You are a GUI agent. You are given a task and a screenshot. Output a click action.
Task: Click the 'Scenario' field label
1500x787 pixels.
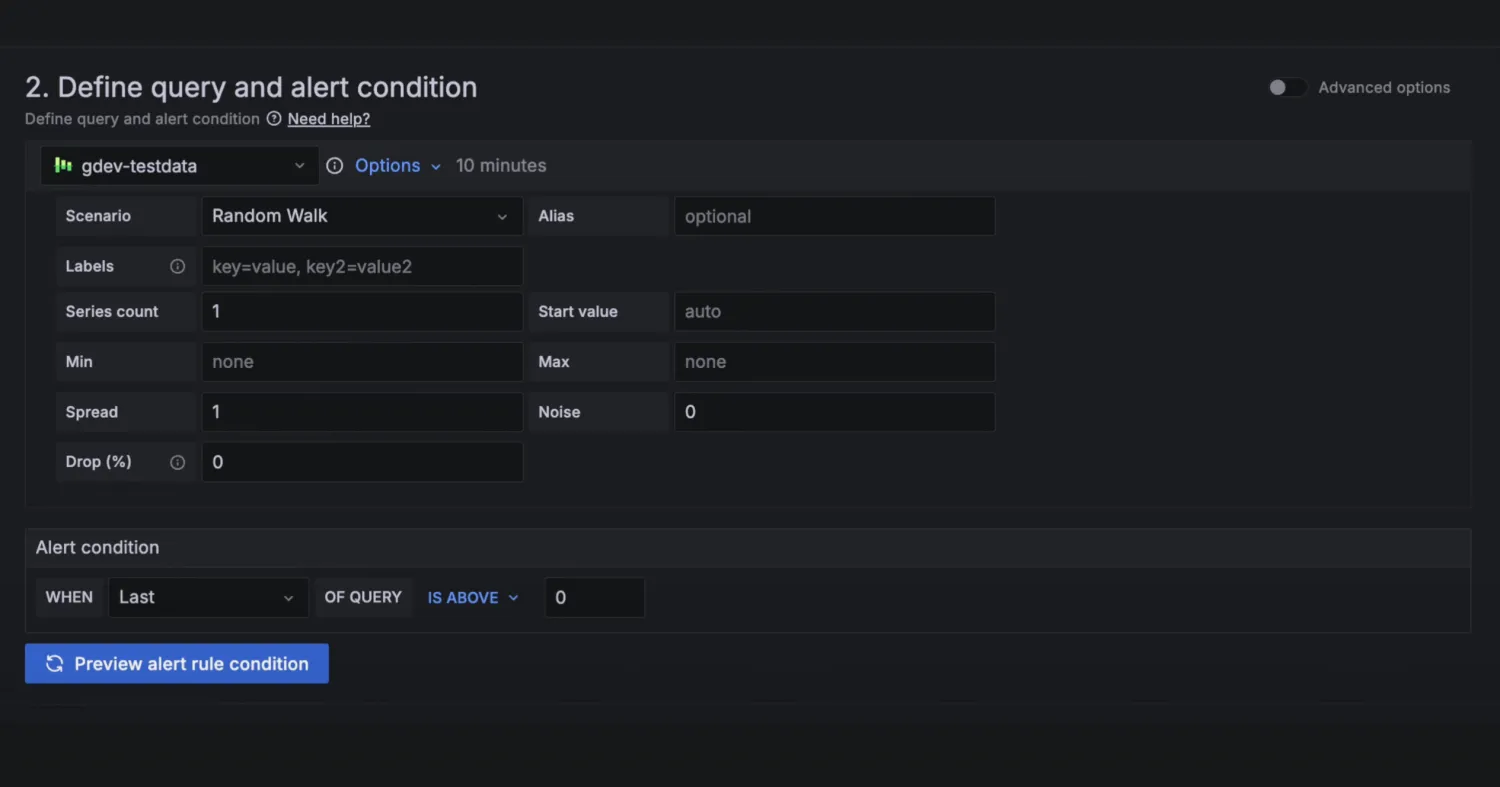point(98,216)
